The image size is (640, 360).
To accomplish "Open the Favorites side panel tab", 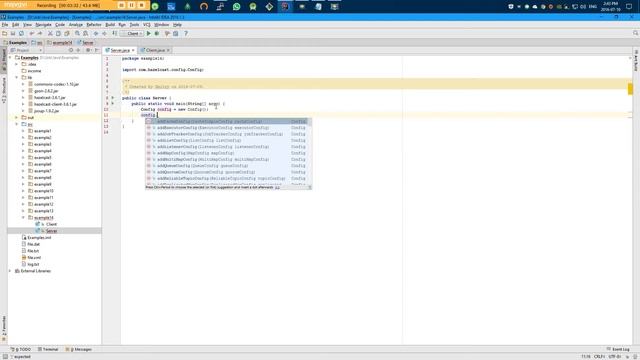I will pos(4,328).
